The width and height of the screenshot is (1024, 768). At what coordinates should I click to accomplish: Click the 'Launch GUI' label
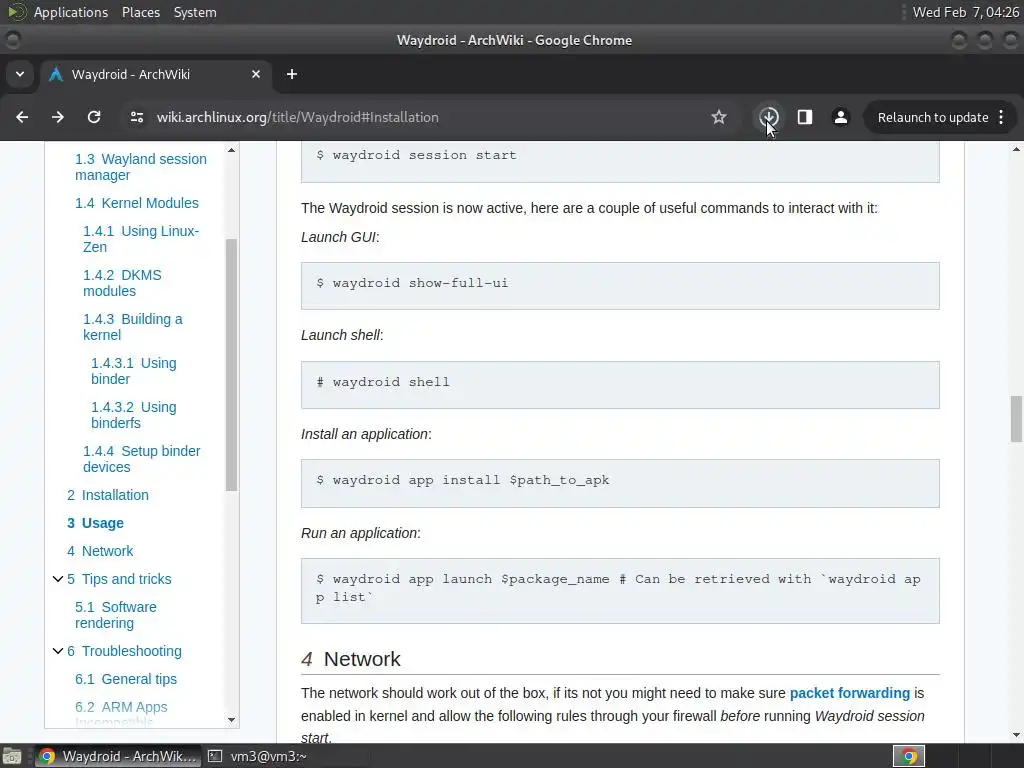(340, 237)
